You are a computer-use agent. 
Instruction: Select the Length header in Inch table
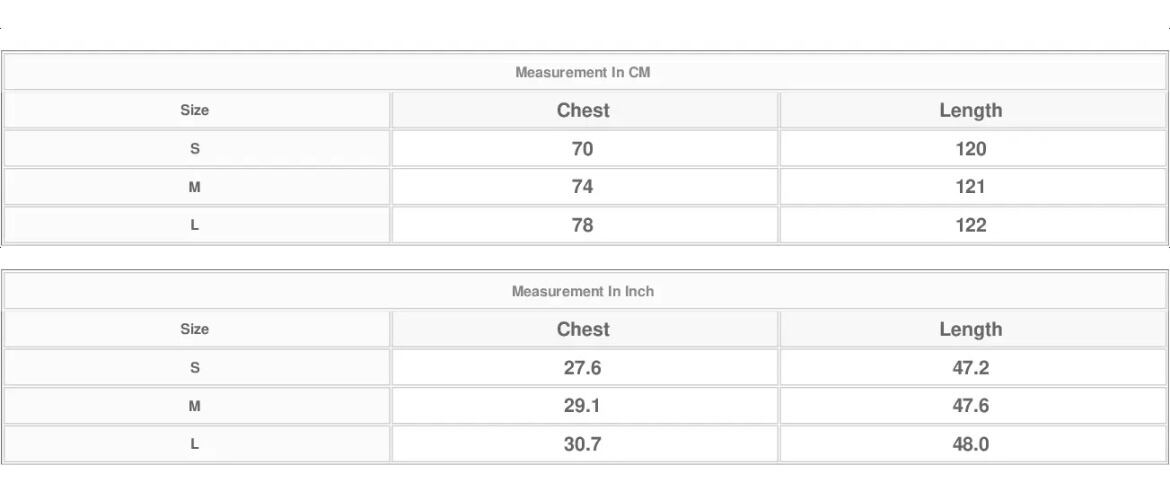click(970, 329)
